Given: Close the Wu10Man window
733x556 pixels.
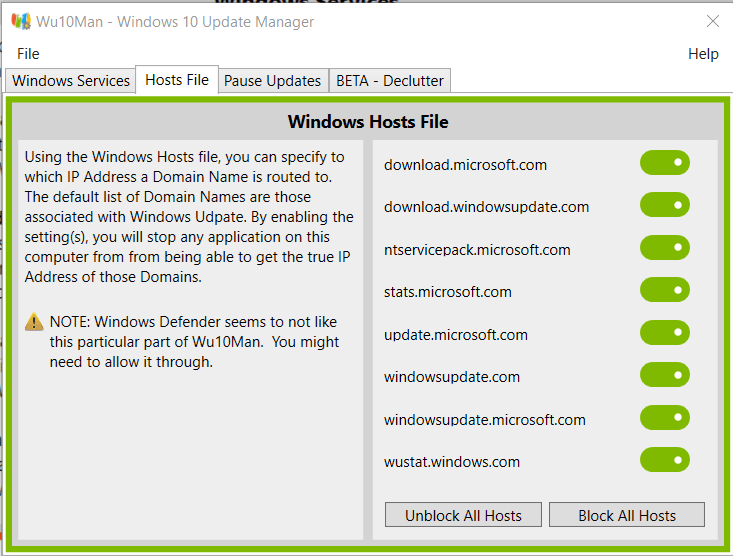Looking at the screenshot, I should (712, 22).
